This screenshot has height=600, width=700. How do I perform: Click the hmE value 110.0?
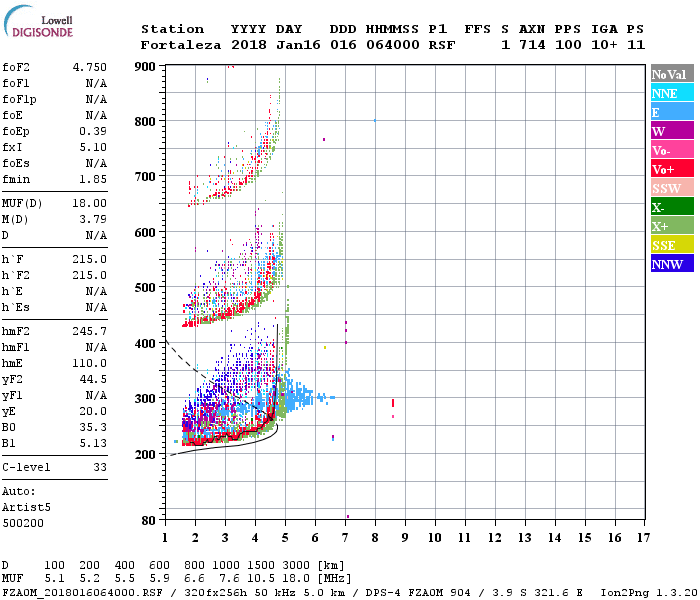click(x=90, y=363)
